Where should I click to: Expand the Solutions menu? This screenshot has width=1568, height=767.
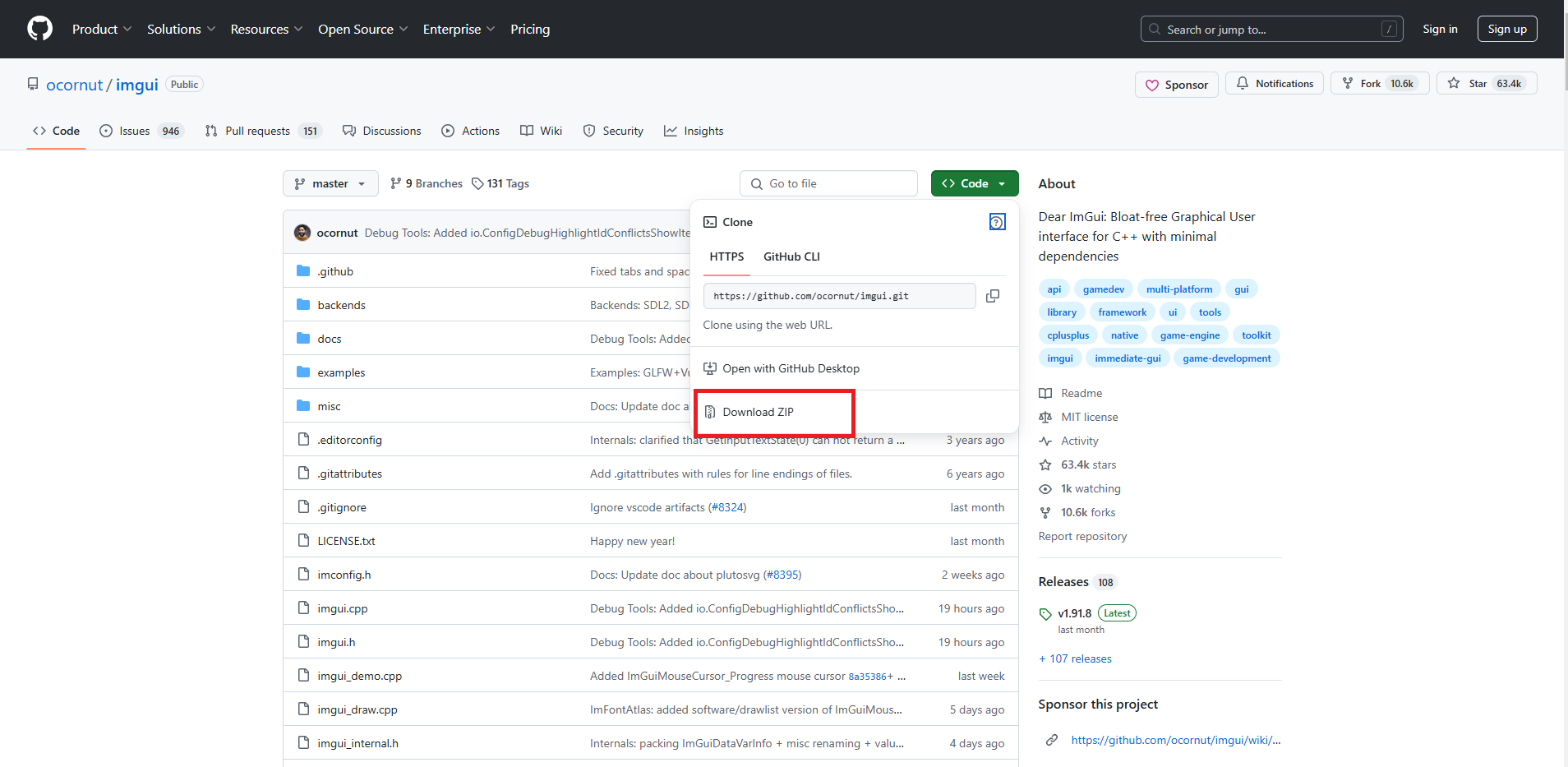point(182,29)
